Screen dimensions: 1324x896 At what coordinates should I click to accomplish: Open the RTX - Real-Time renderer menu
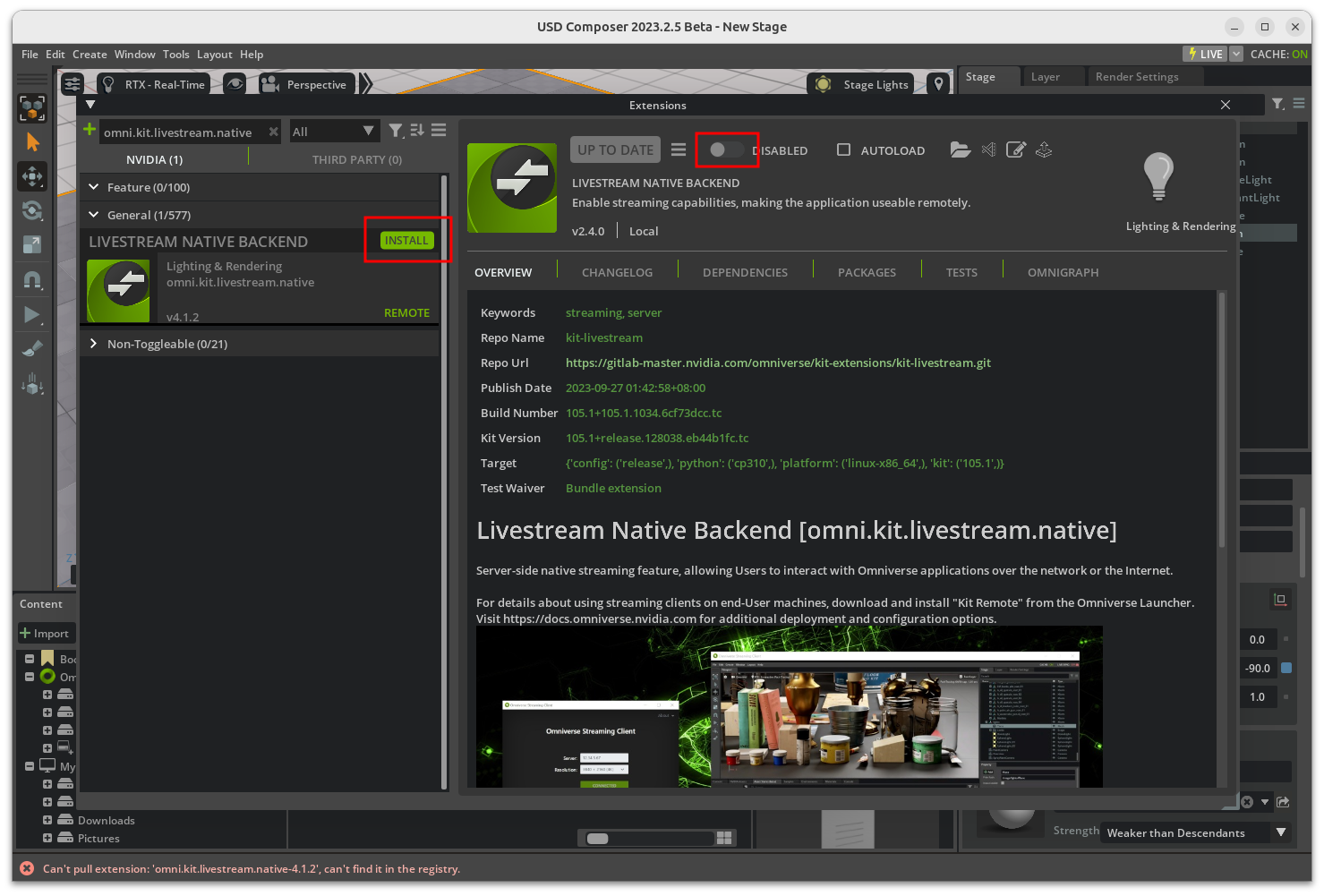[153, 84]
